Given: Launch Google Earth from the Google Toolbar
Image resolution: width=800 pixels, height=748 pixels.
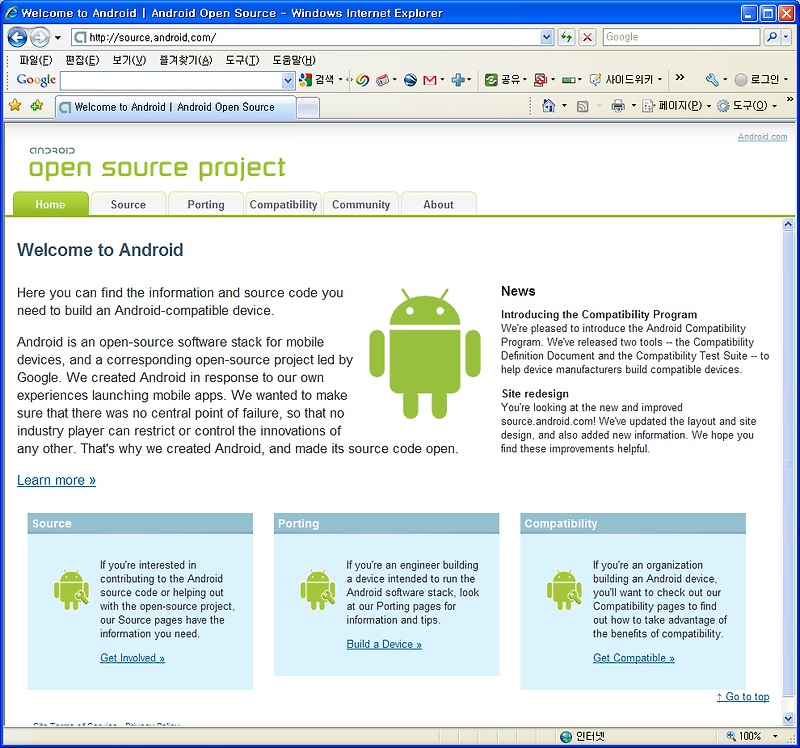Looking at the screenshot, I should click(410, 78).
